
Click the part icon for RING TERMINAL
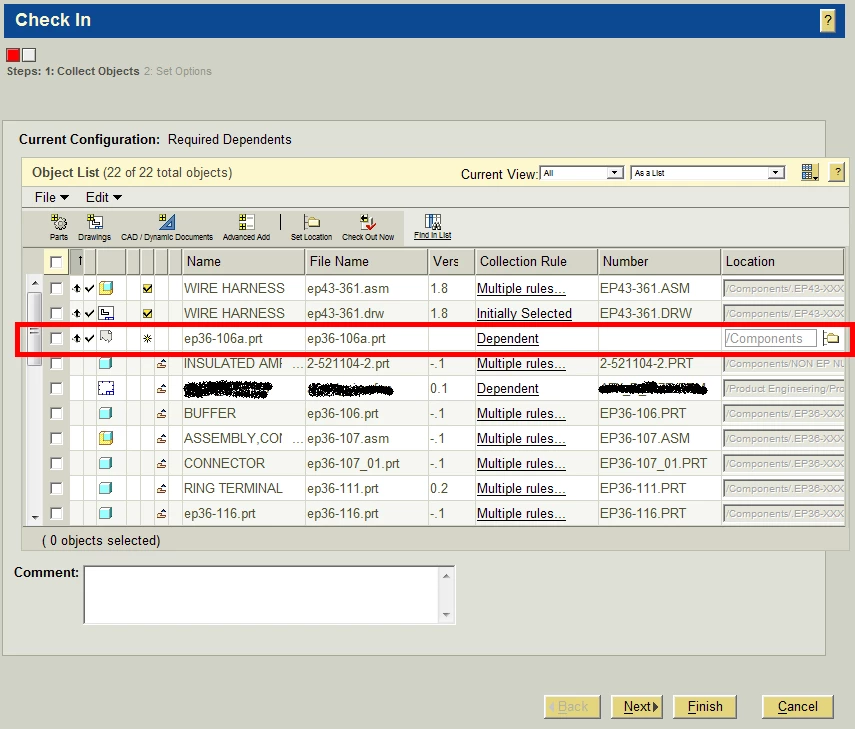pyautogui.click(x=106, y=488)
